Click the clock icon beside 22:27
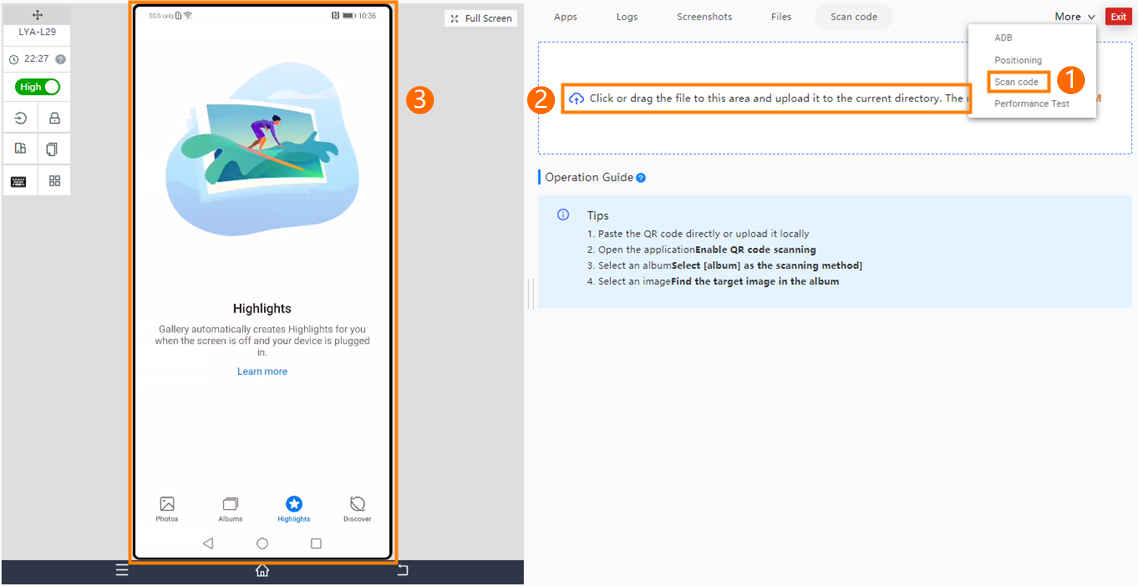The width and height of the screenshot is (1138, 586). (x=13, y=60)
